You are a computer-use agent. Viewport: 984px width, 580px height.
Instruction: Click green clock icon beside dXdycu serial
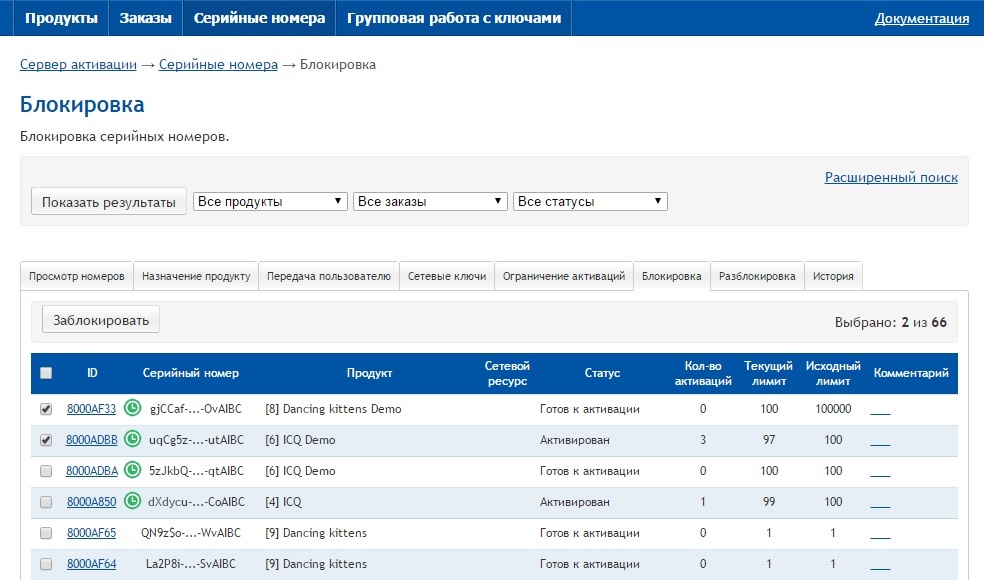132,501
